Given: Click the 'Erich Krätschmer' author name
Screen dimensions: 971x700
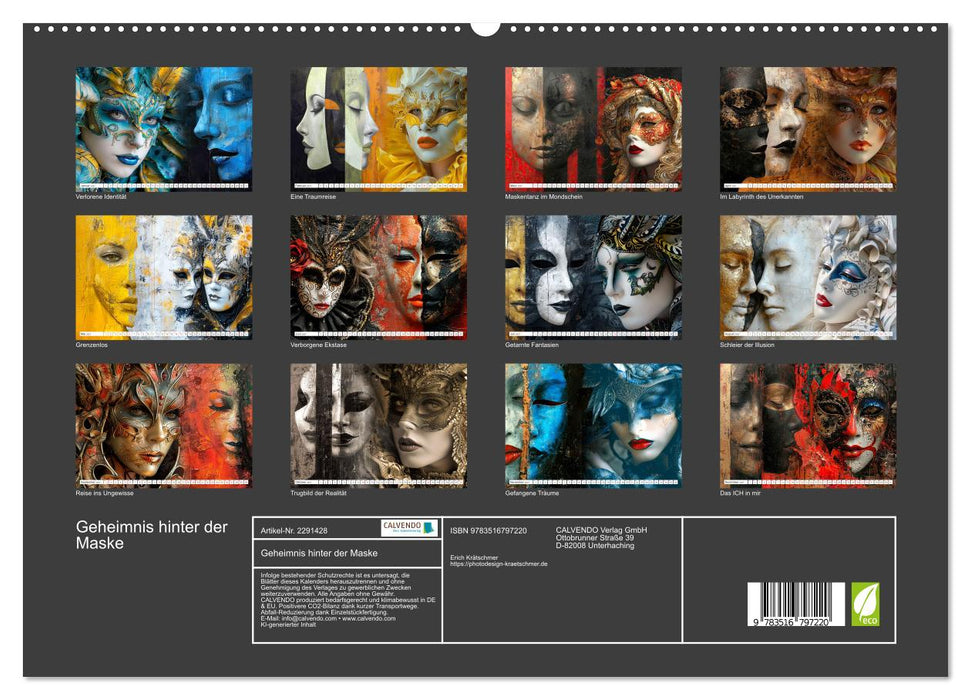Looking at the screenshot, I should click(x=474, y=558).
